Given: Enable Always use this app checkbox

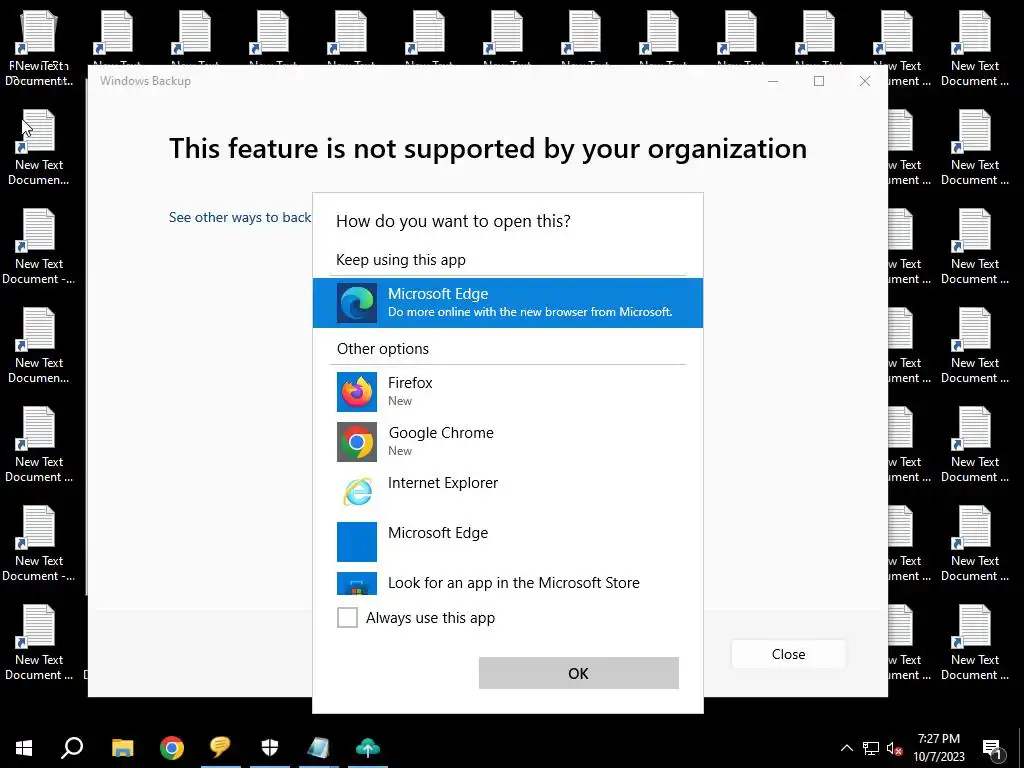Looking at the screenshot, I should click(347, 617).
